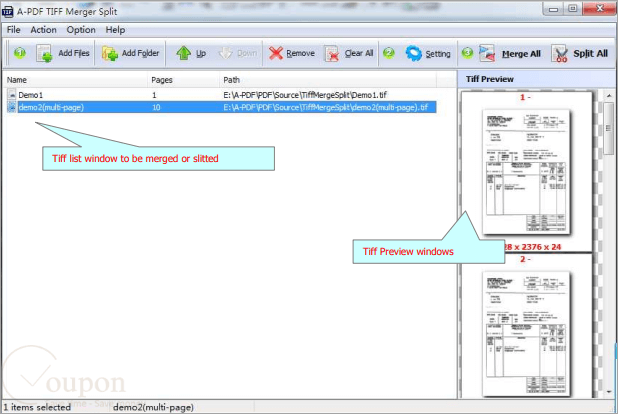Click the Remove button label

[x=300, y=53]
